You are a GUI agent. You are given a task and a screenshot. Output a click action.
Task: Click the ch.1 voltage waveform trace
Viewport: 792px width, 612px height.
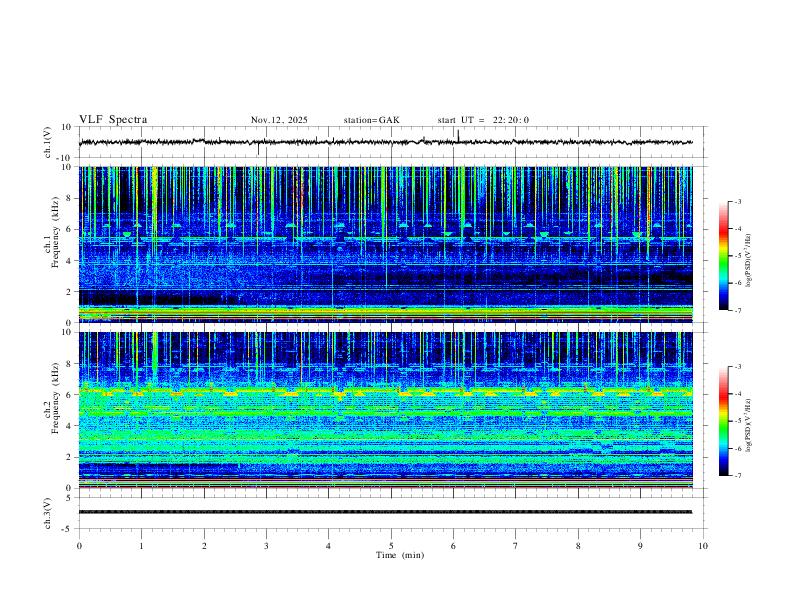click(x=385, y=142)
